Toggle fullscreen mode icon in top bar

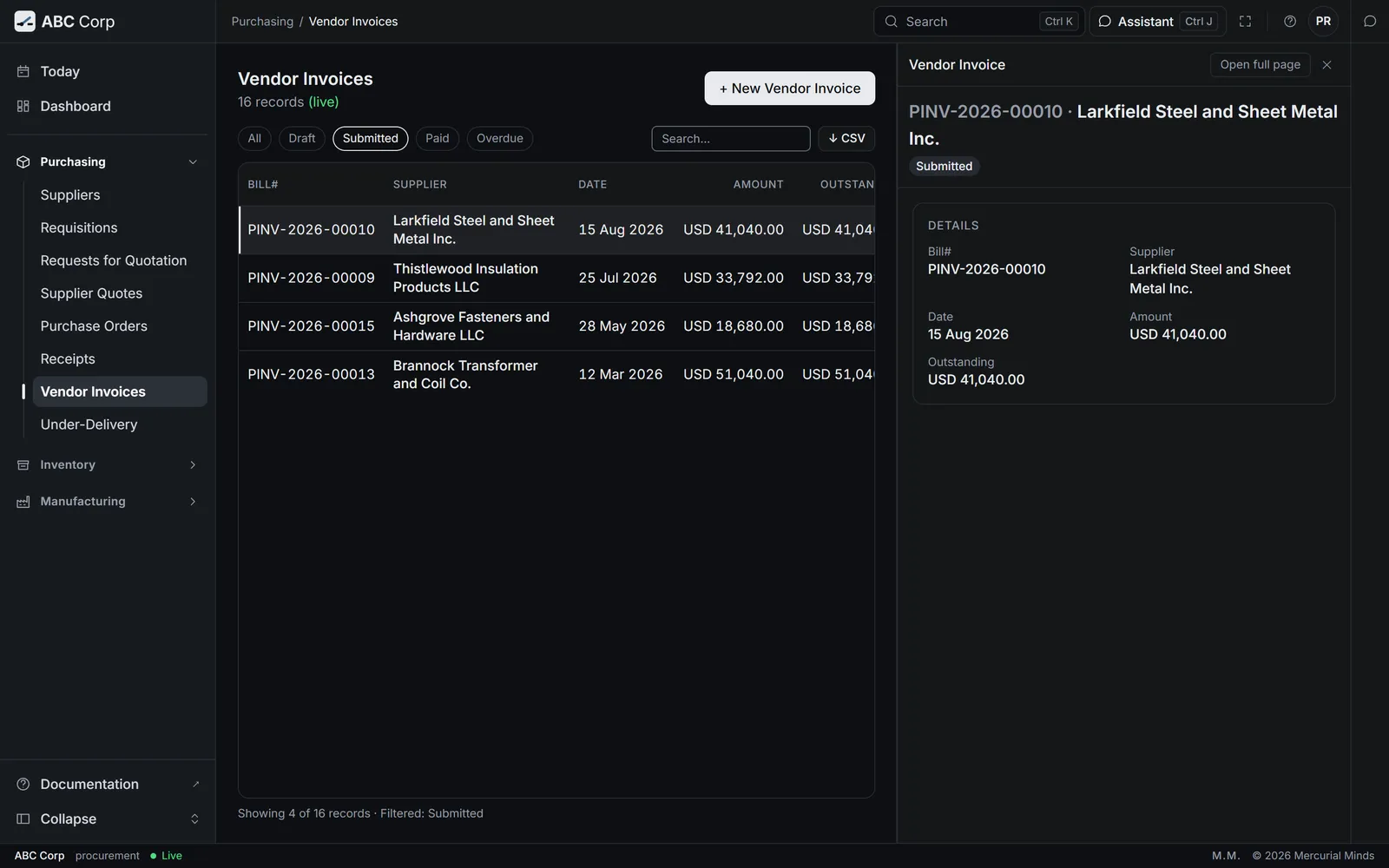click(x=1245, y=22)
